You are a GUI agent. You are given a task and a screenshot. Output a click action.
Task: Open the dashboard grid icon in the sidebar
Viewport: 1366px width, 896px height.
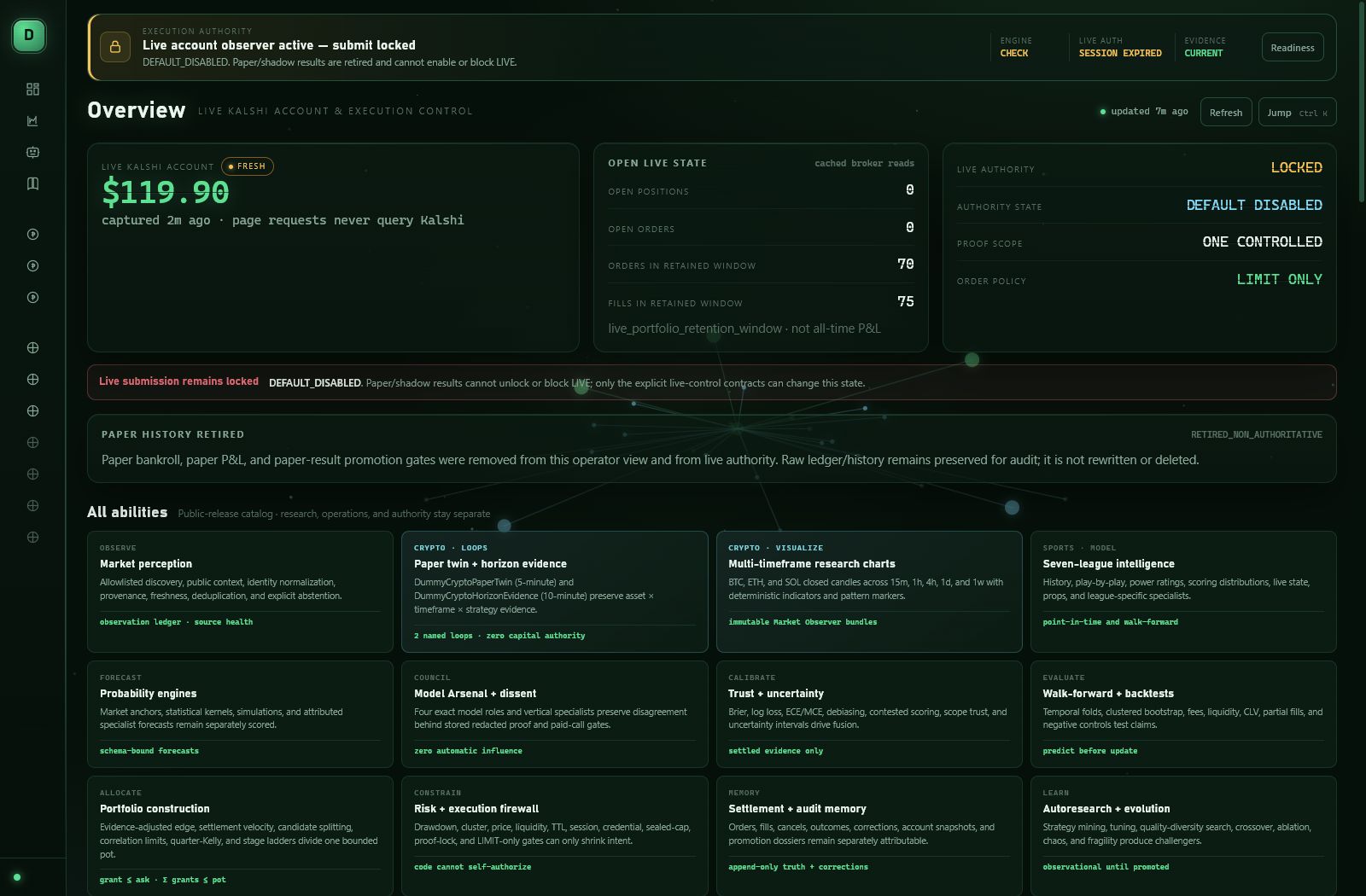click(32, 89)
